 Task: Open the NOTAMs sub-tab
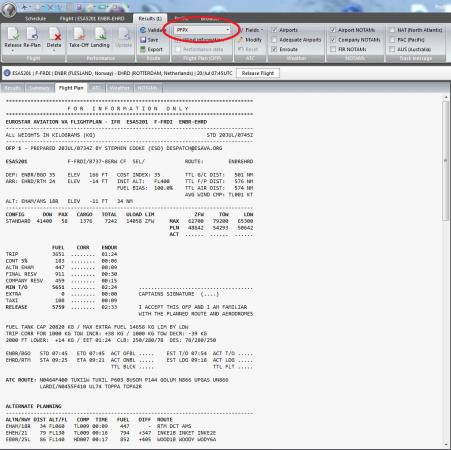tap(147, 88)
